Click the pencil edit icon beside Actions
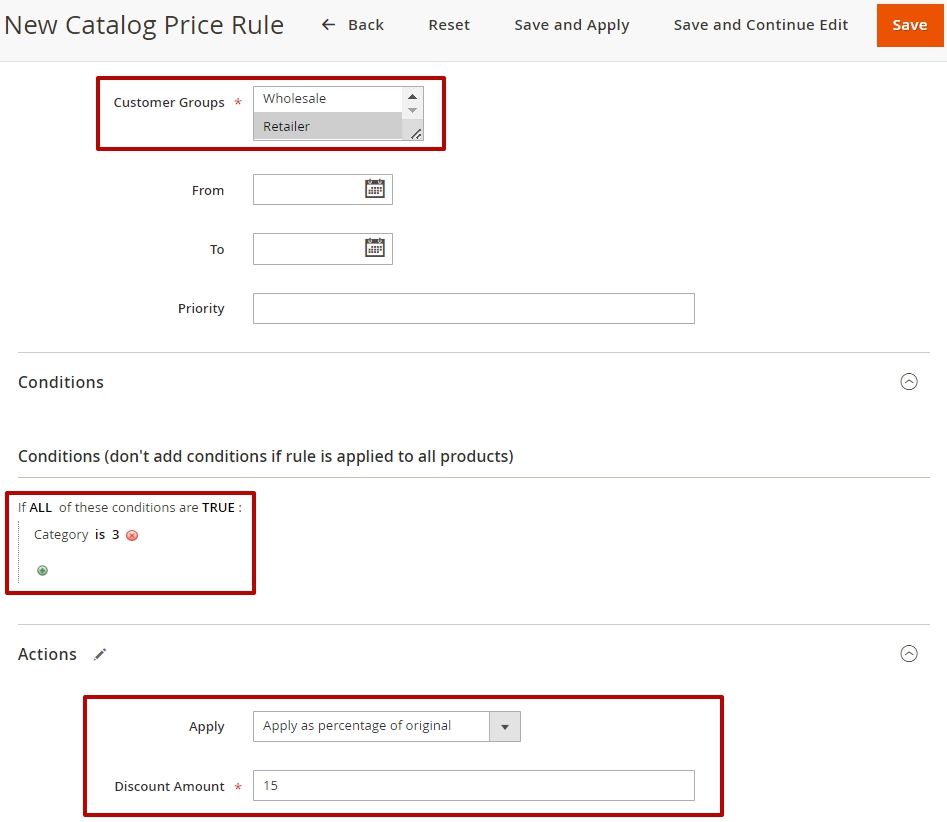This screenshot has width=947, height=822. (x=100, y=654)
